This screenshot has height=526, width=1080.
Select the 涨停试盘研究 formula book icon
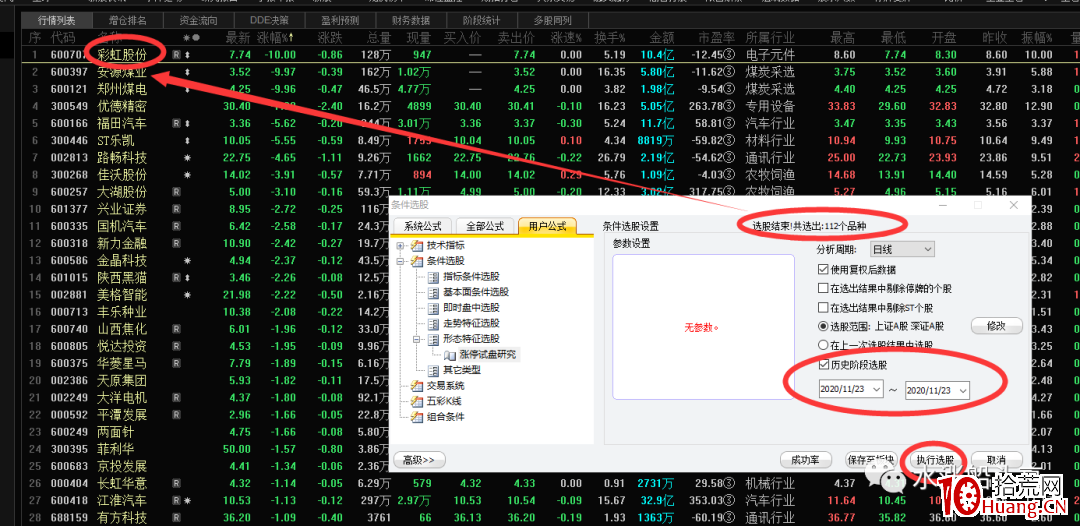click(450, 355)
